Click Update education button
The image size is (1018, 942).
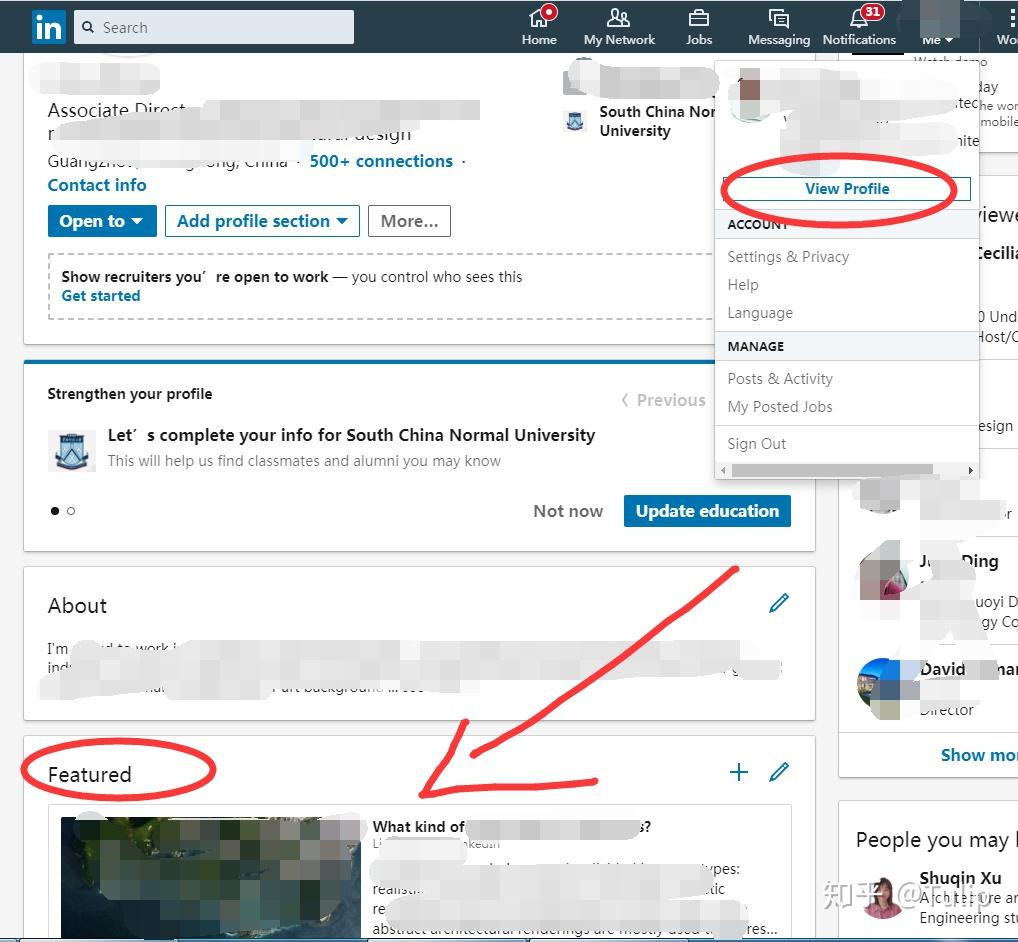click(x=707, y=511)
